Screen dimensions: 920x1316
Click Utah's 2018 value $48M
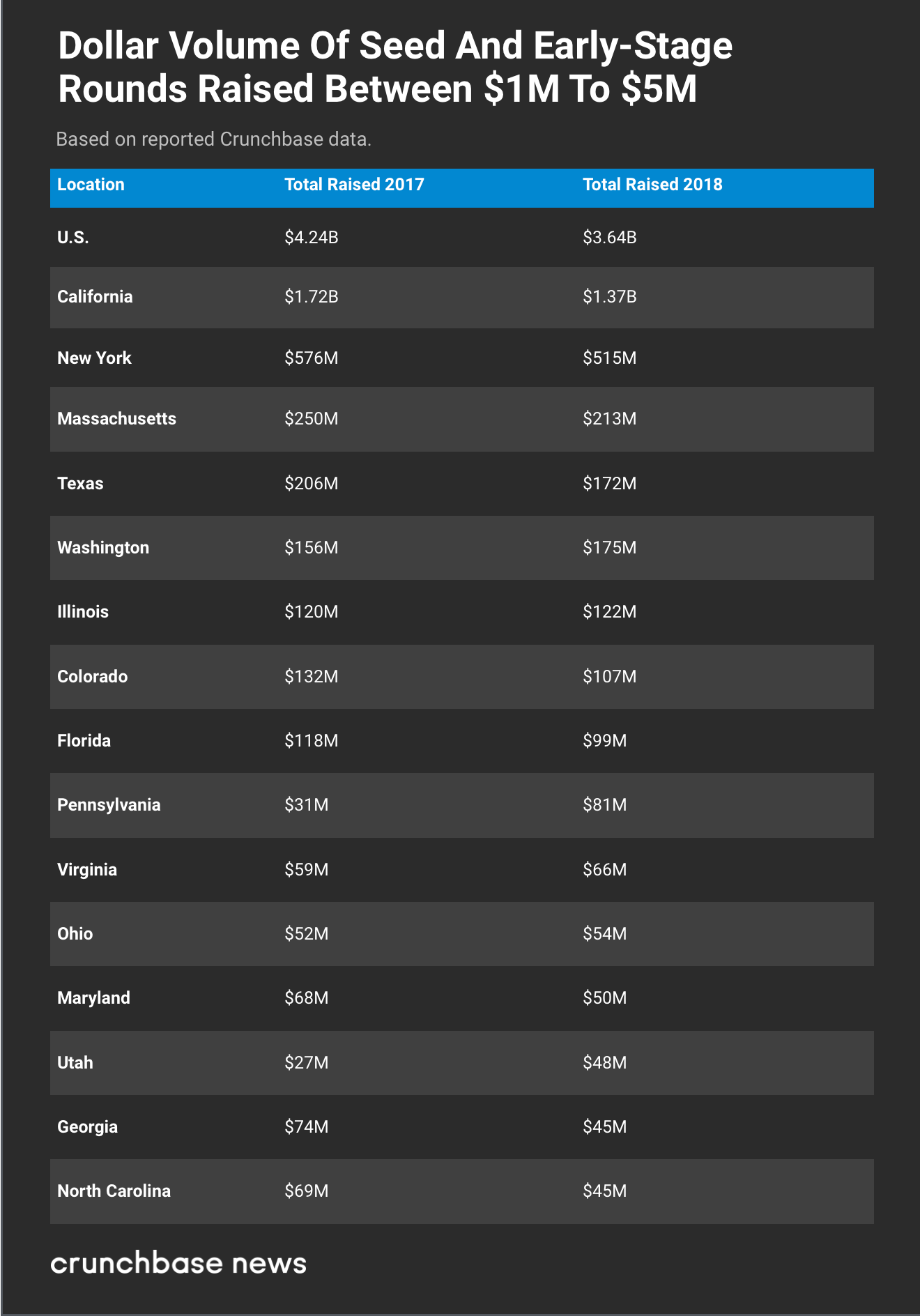pyautogui.click(x=604, y=1063)
